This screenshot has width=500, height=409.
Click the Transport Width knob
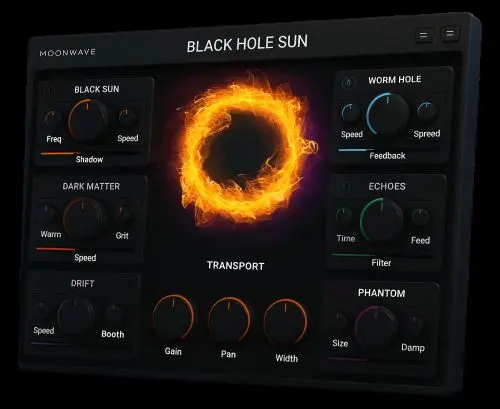pyautogui.click(x=285, y=322)
